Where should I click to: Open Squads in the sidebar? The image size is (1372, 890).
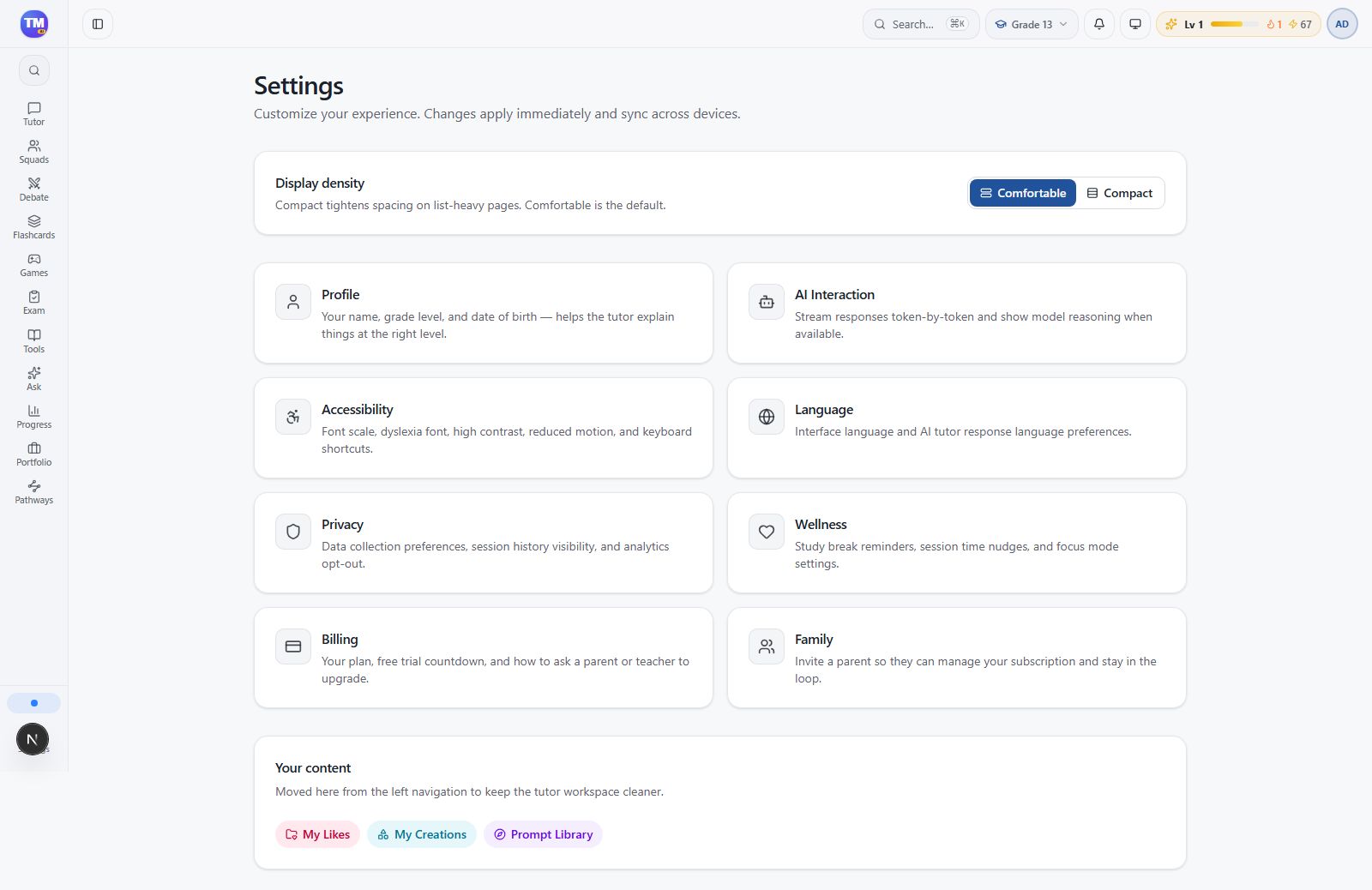click(34, 152)
